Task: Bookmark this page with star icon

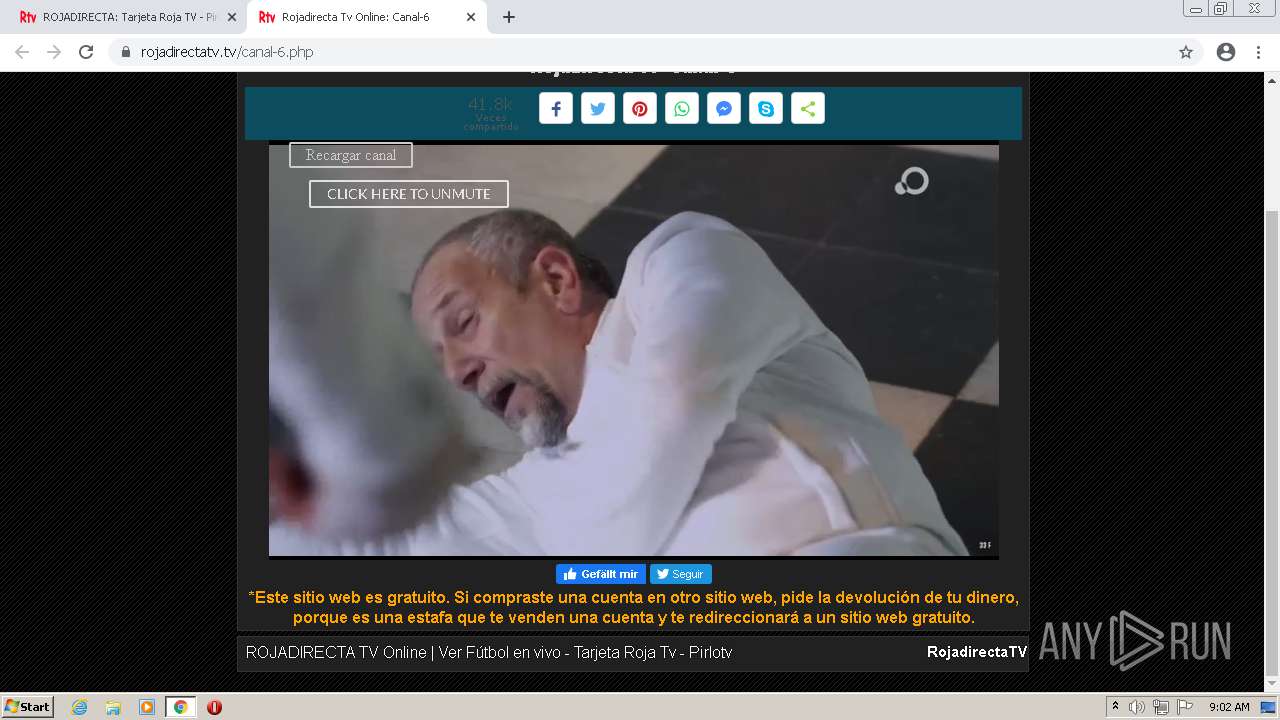Action: point(1186,52)
